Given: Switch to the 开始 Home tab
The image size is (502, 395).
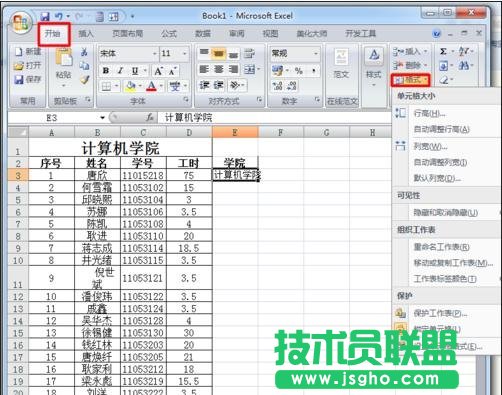Looking at the screenshot, I should 53,34.
